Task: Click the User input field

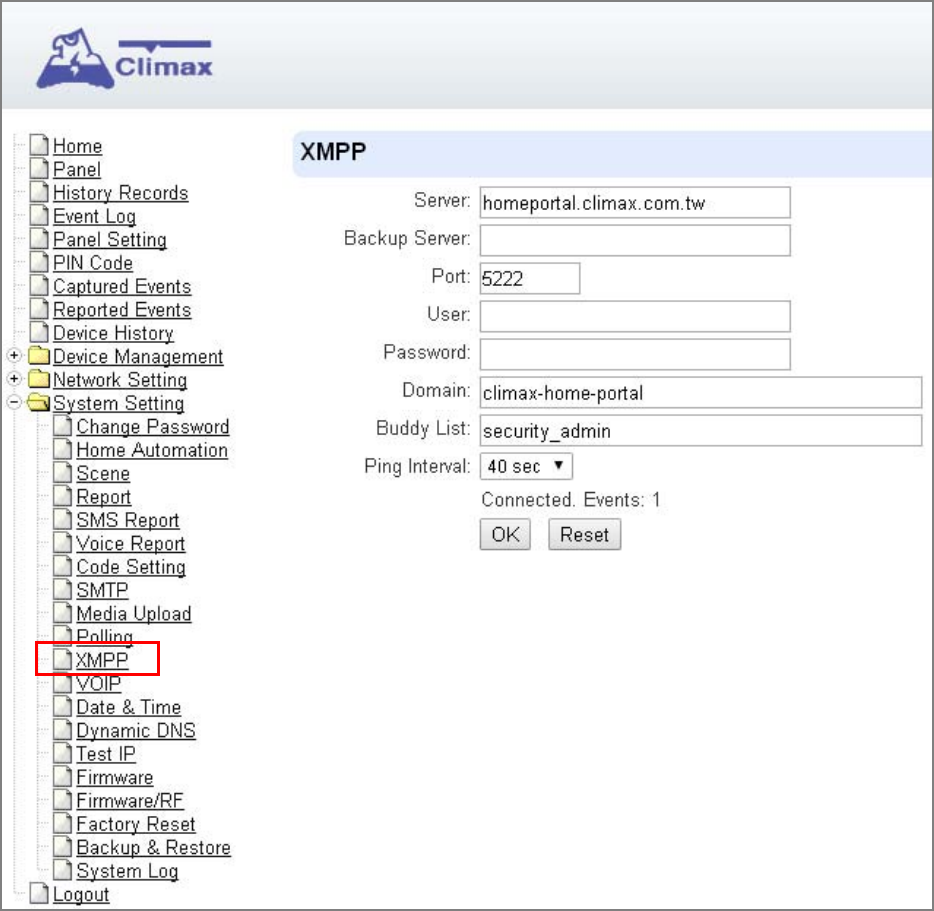Action: click(635, 316)
